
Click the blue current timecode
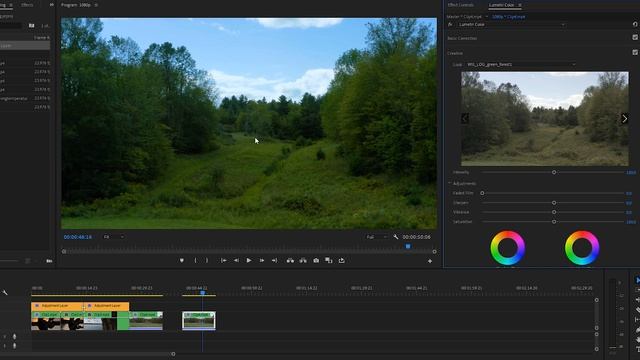point(78,237)
